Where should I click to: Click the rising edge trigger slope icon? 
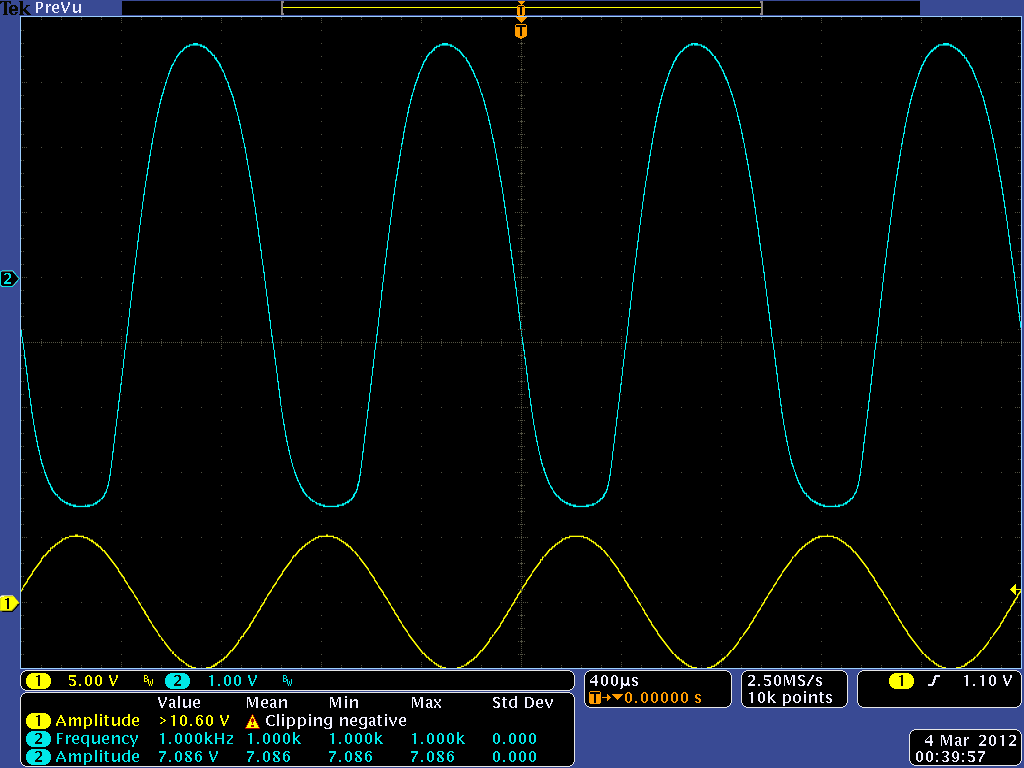(x=935, y=681)
